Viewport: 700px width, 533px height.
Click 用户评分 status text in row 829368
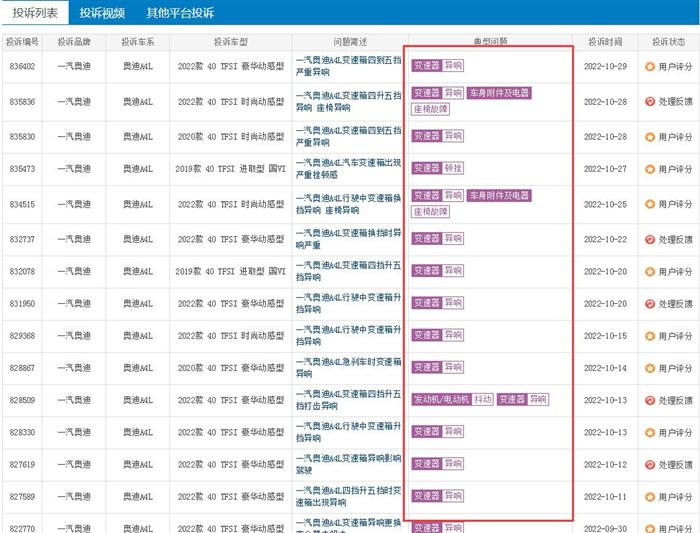pos(675,336)
